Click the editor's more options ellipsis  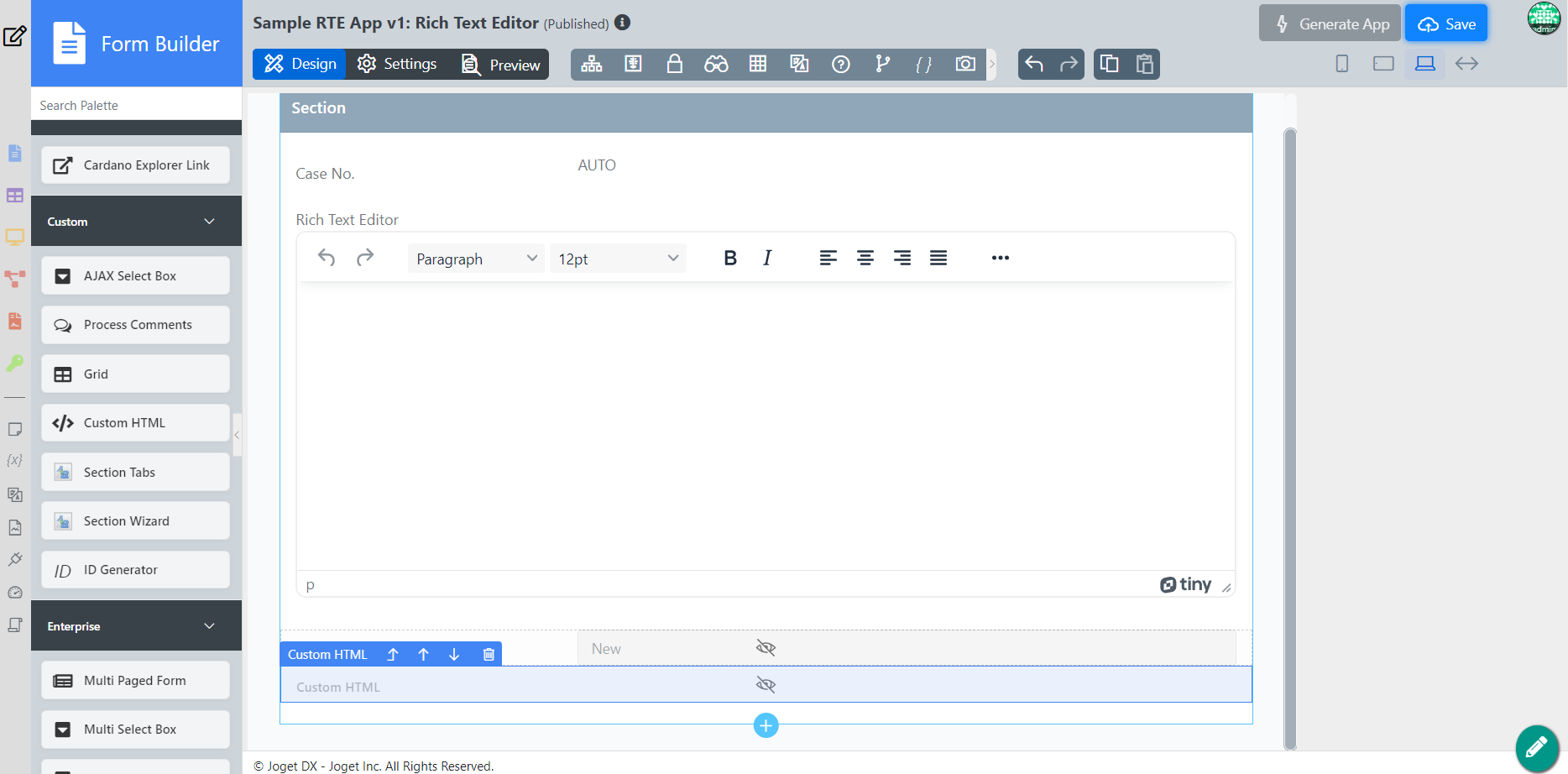pyautogui.click(x=1000, y=259)
